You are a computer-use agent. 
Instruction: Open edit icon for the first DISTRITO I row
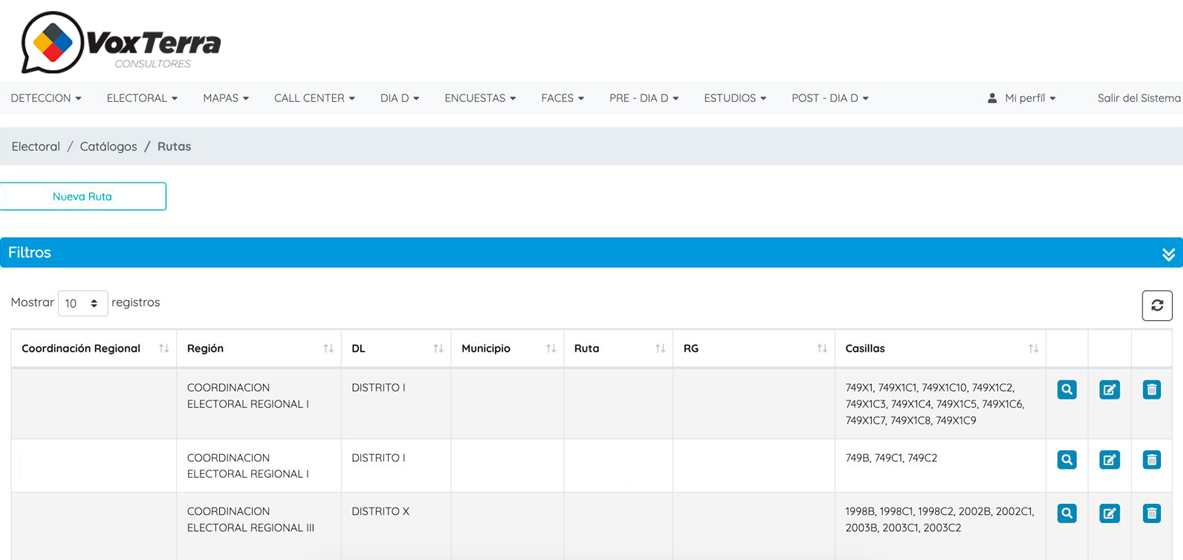tap(1109, 389)
